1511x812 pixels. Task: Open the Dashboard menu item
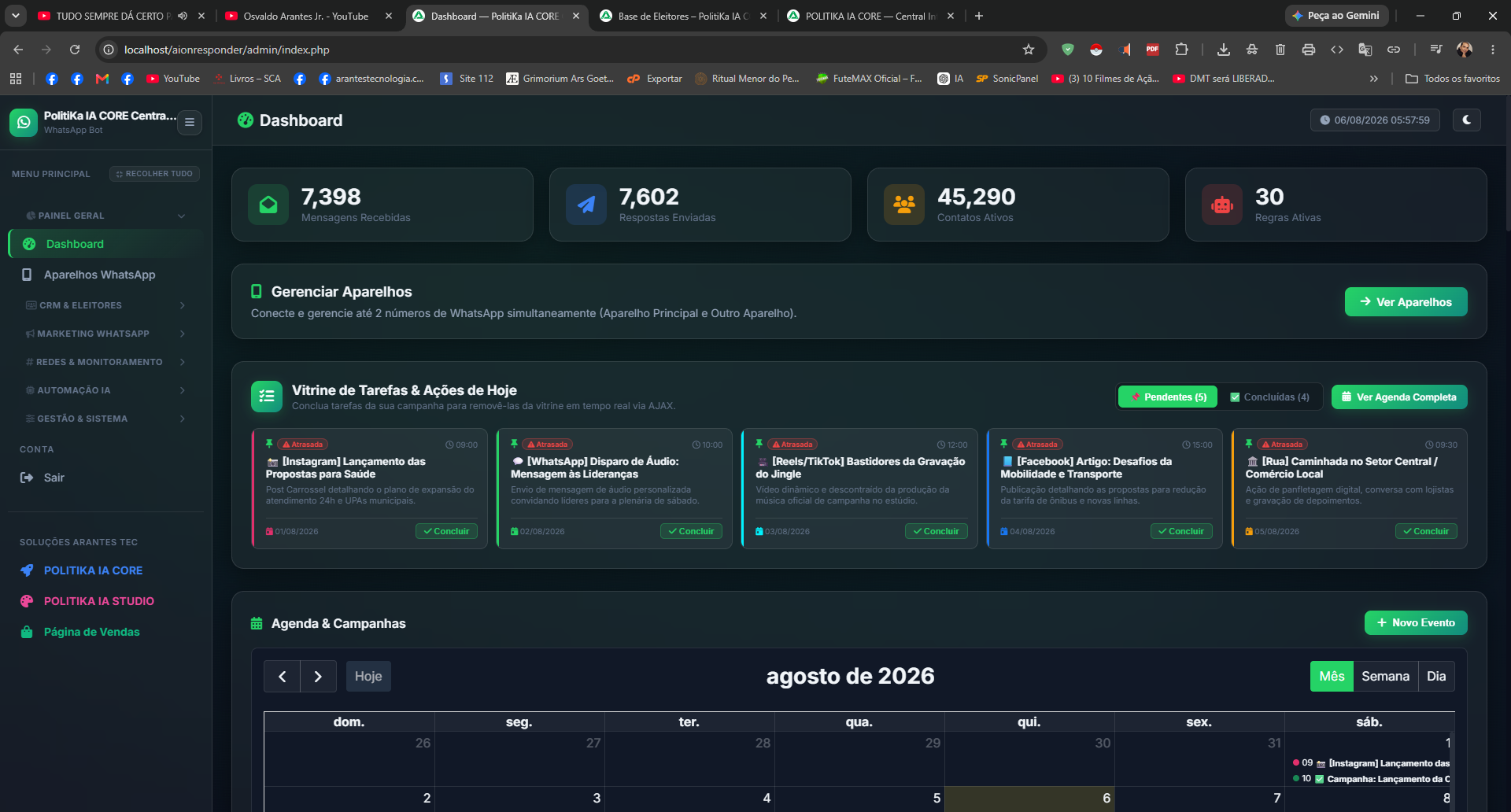pos(106,244)
